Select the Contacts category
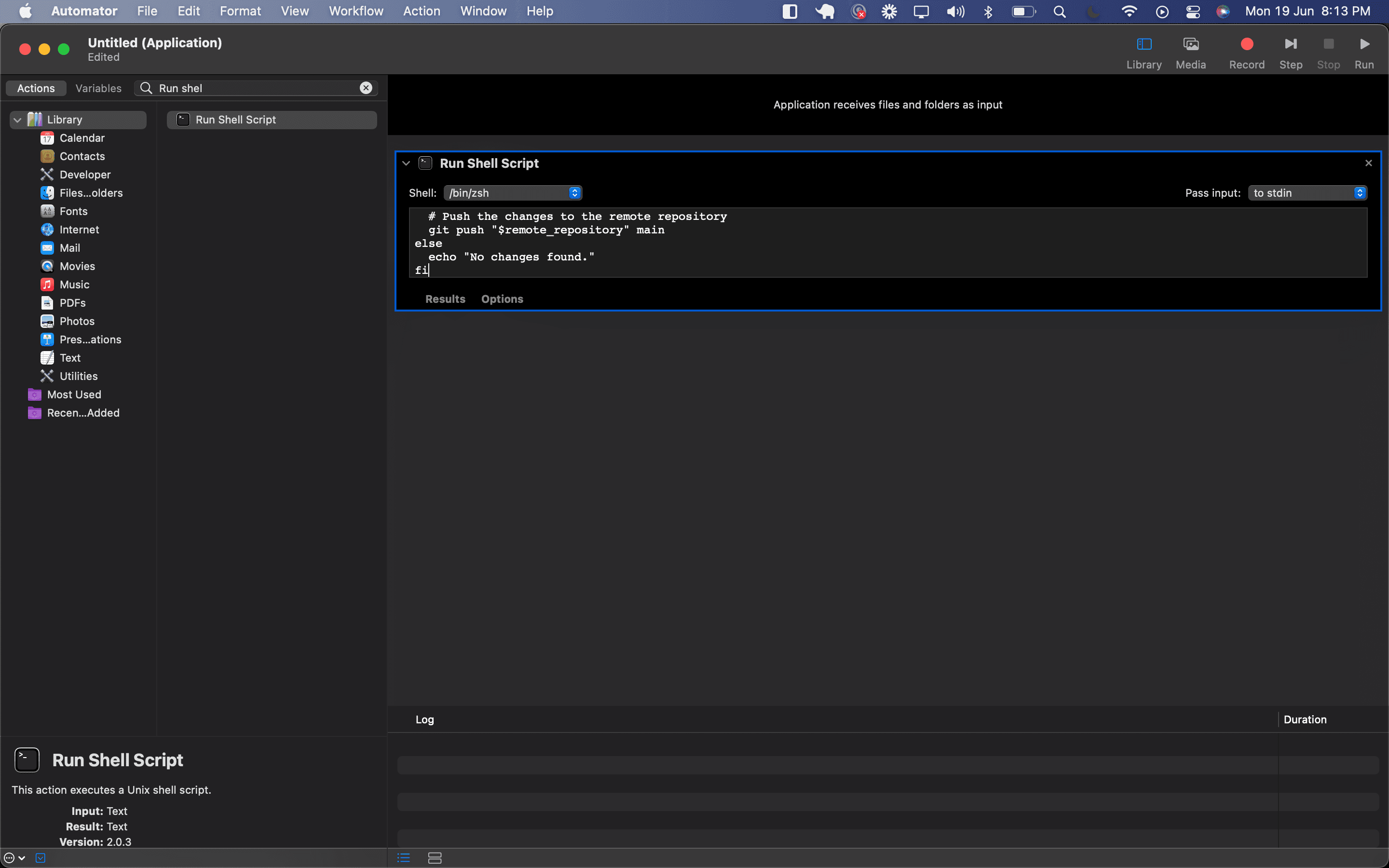This screenshot has height=868, width=1389. coord(72,156)
